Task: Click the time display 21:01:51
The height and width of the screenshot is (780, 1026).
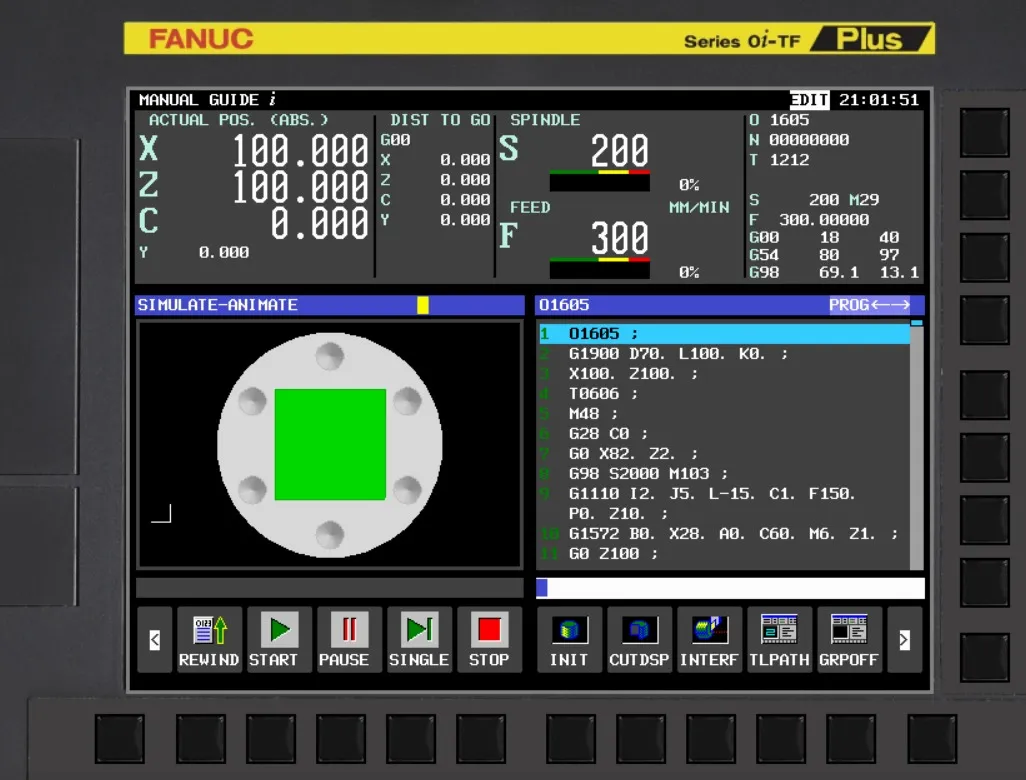Action: coord(879,99)
